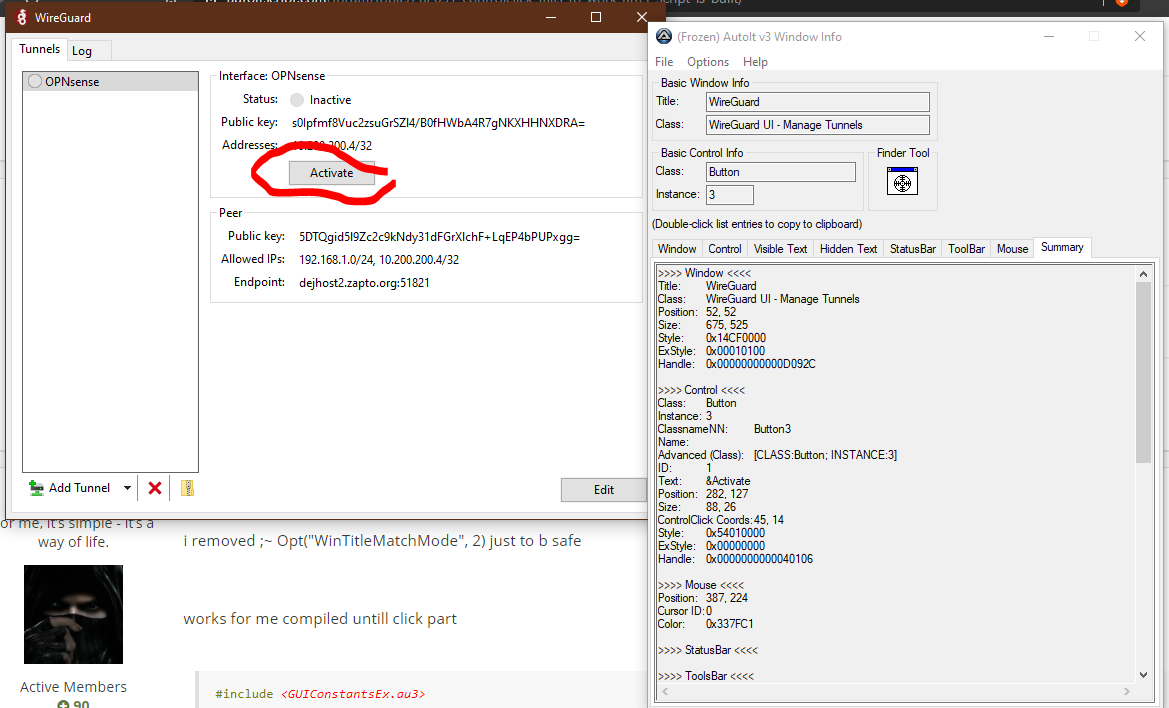The width and height of the screenshot is (1169, 708).
Task: Click the ClassnameNN Button3 summary line
Action: click(x=724, y=429)
